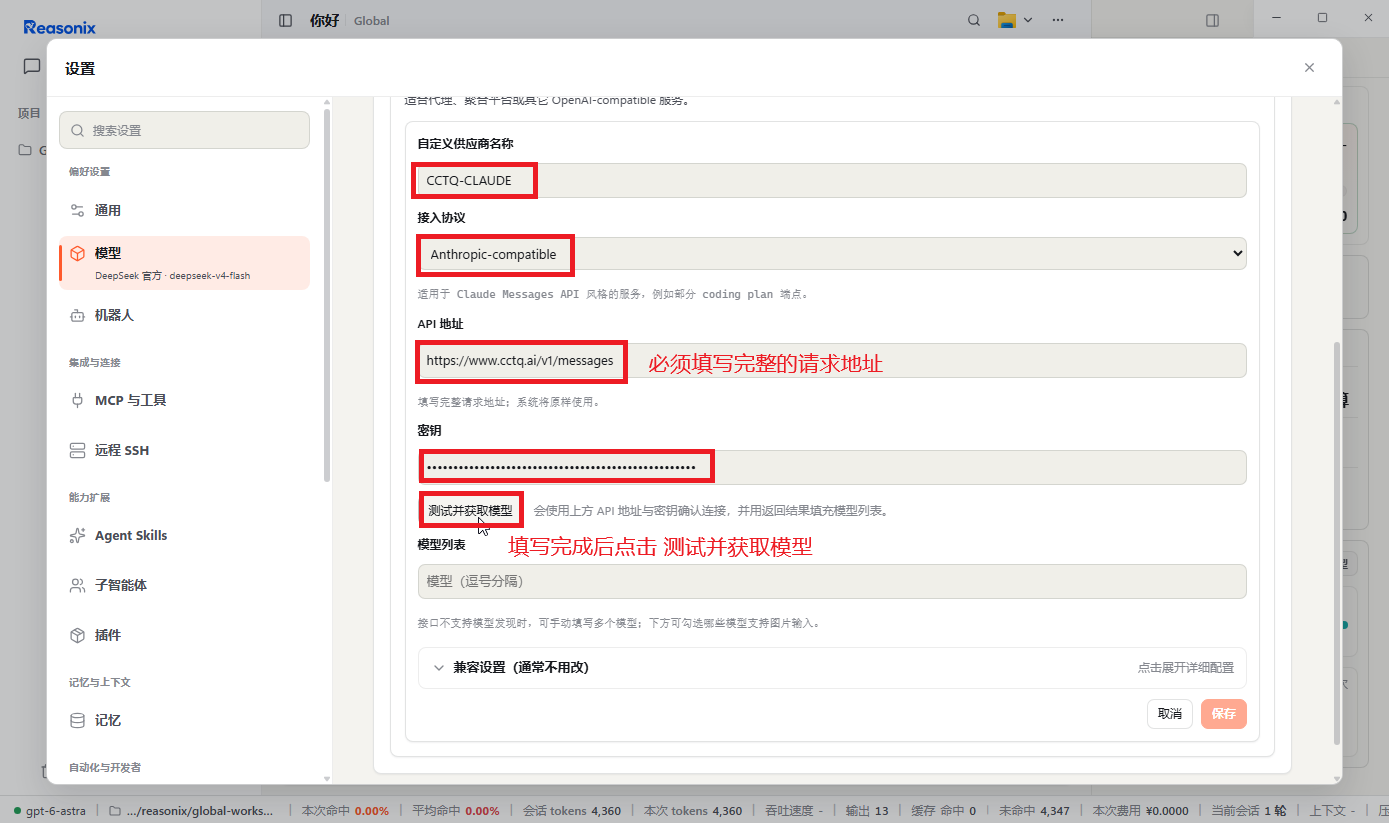The height and width of the screenshot is (823, 1389).
Task: Go to MCP 与工具 settings
Action: (185, 401)
